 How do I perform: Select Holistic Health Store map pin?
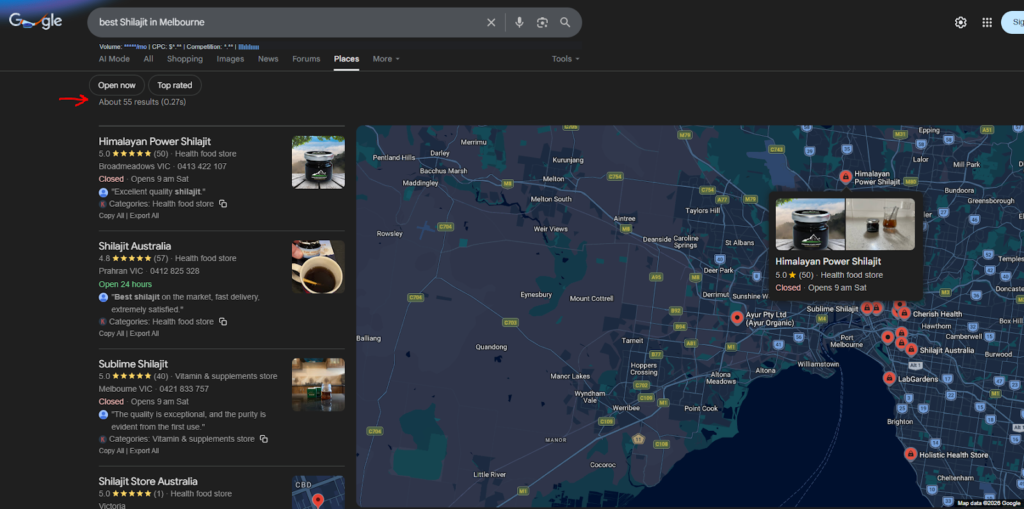pos(910,454)
